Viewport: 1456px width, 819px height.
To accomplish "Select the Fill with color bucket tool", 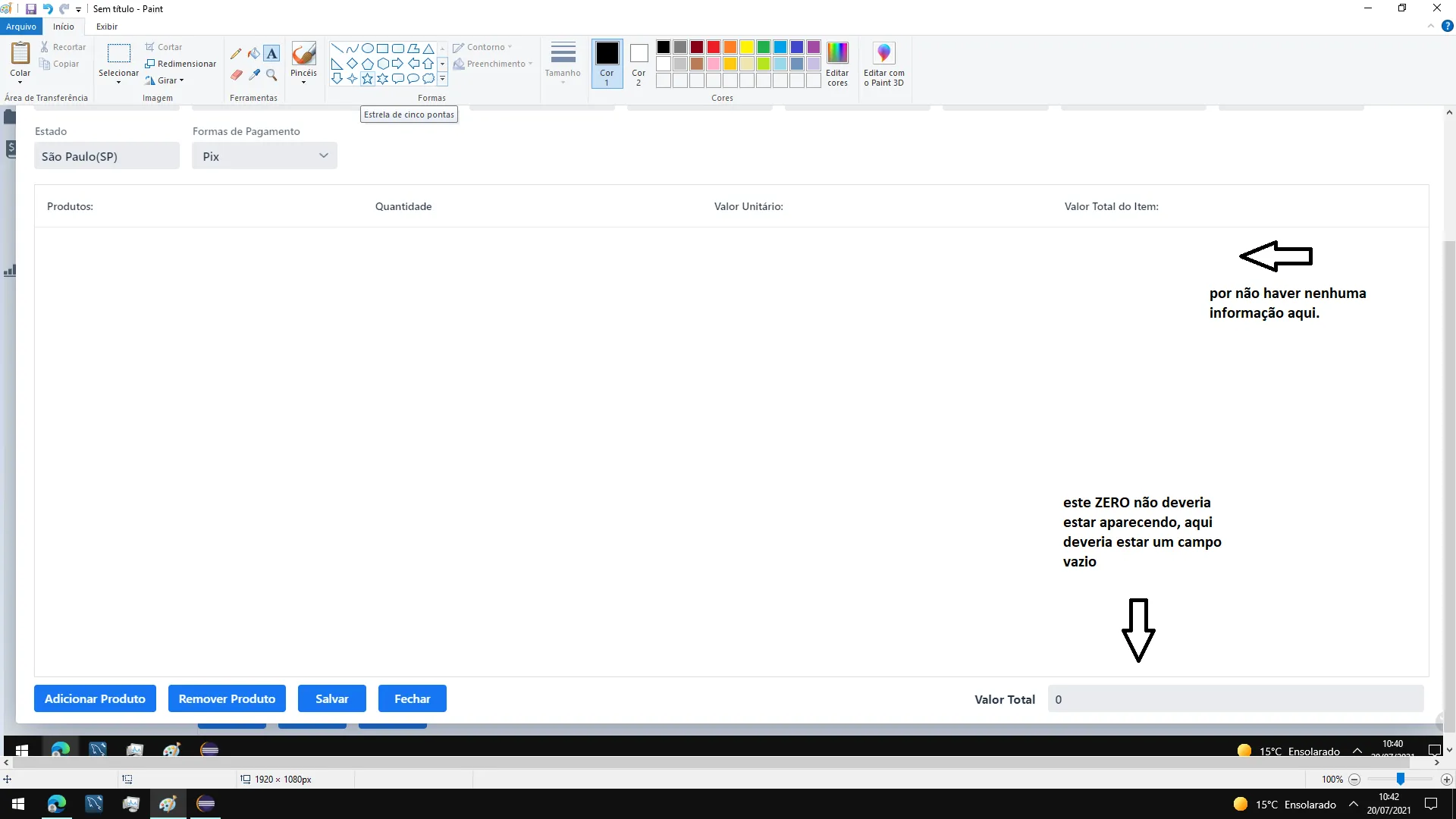I will tap(254, 54).
